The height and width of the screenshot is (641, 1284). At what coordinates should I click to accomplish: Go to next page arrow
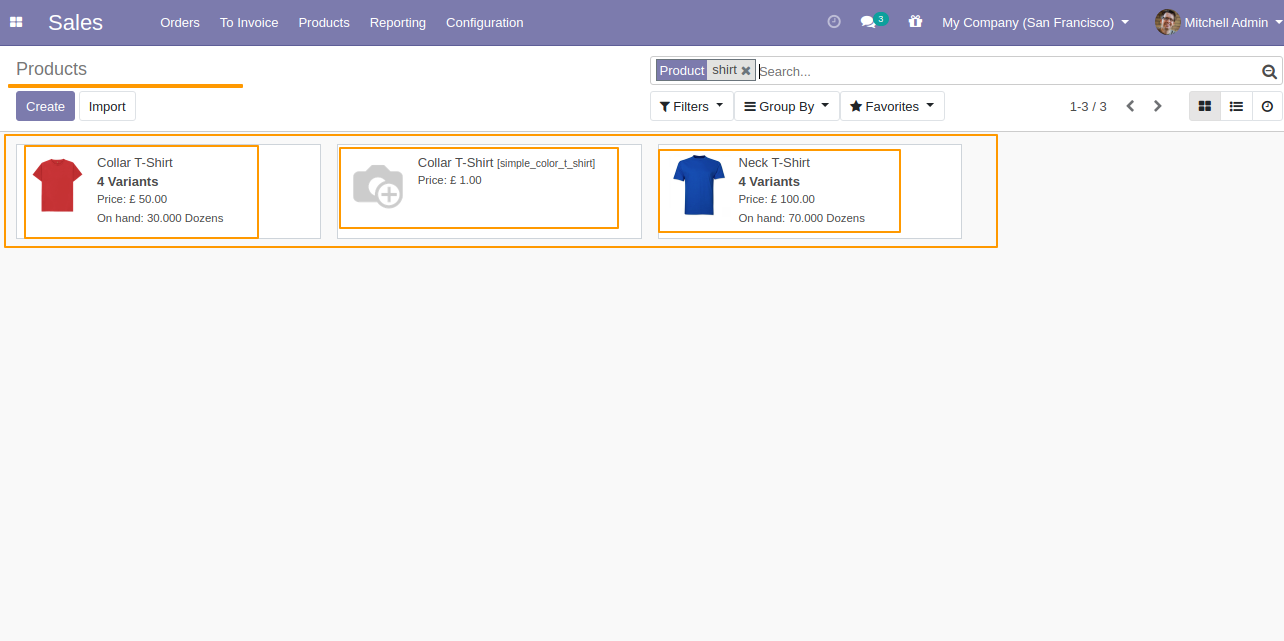[1158, 106]
